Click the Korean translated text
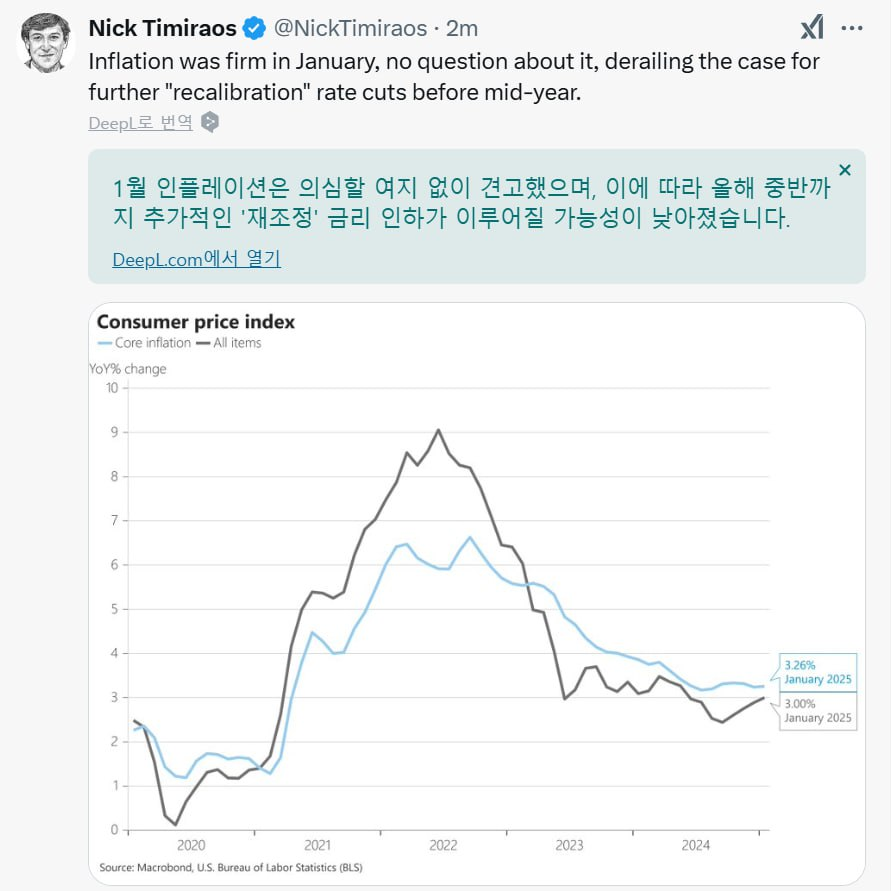This screenshot has width=892, height=891. point(452,203)
